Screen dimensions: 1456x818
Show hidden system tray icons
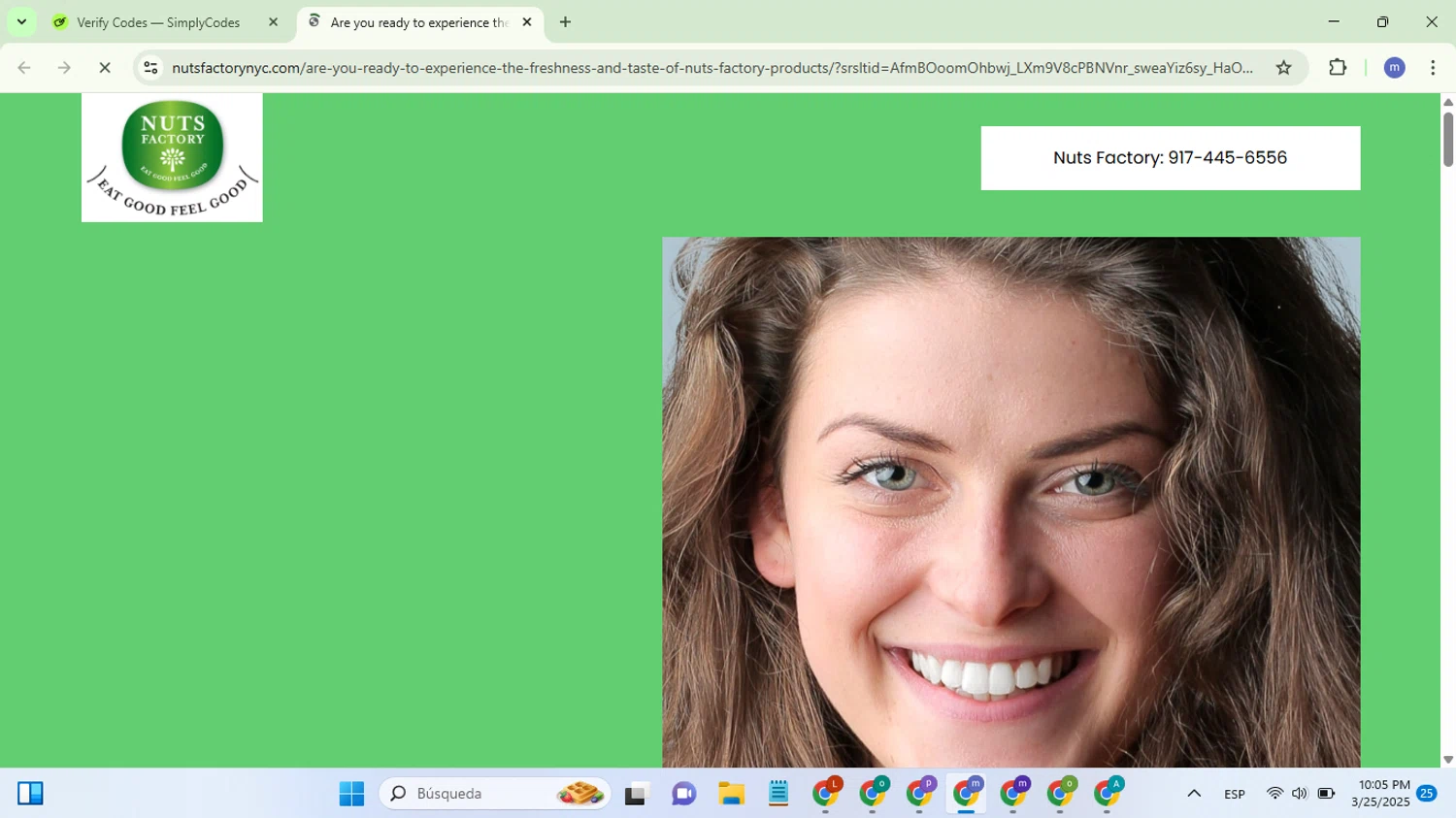click(1194, 794)
